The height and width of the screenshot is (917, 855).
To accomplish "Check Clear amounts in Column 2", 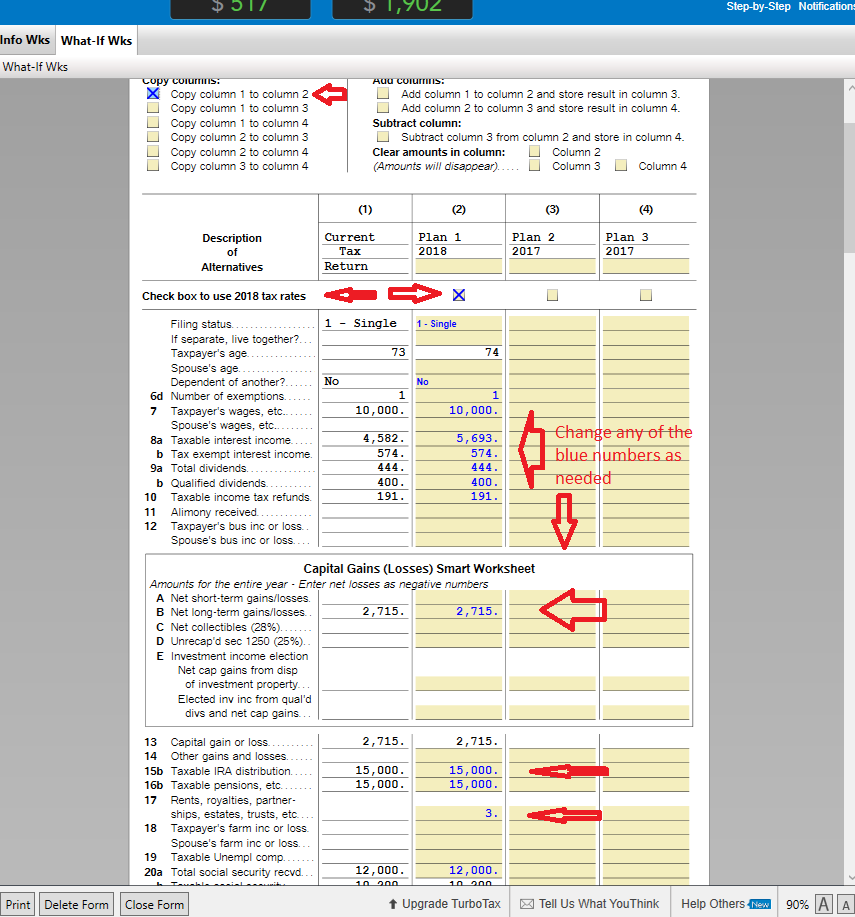I will (535, 151).
